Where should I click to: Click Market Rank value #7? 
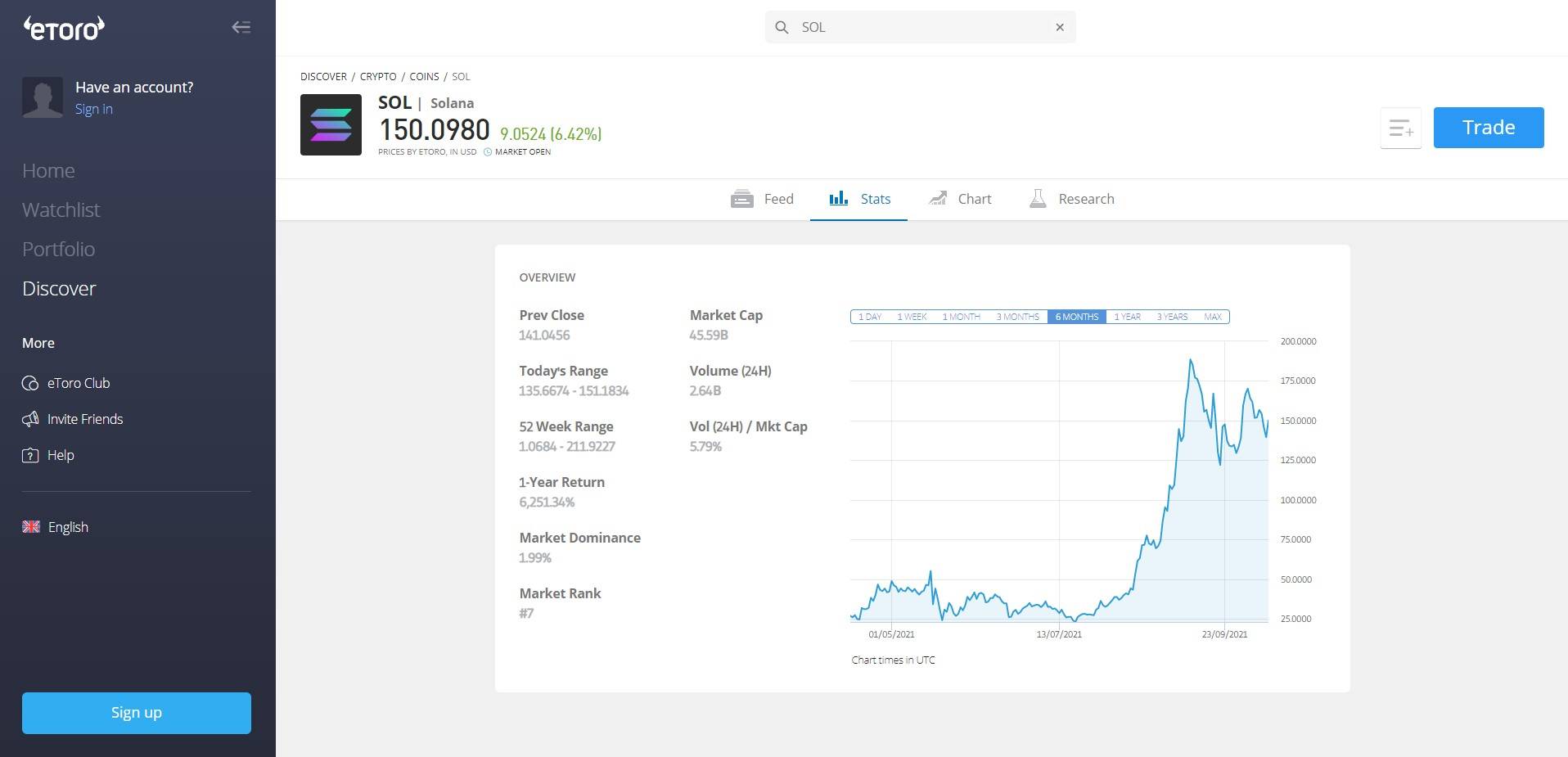[x=526, y=613]
